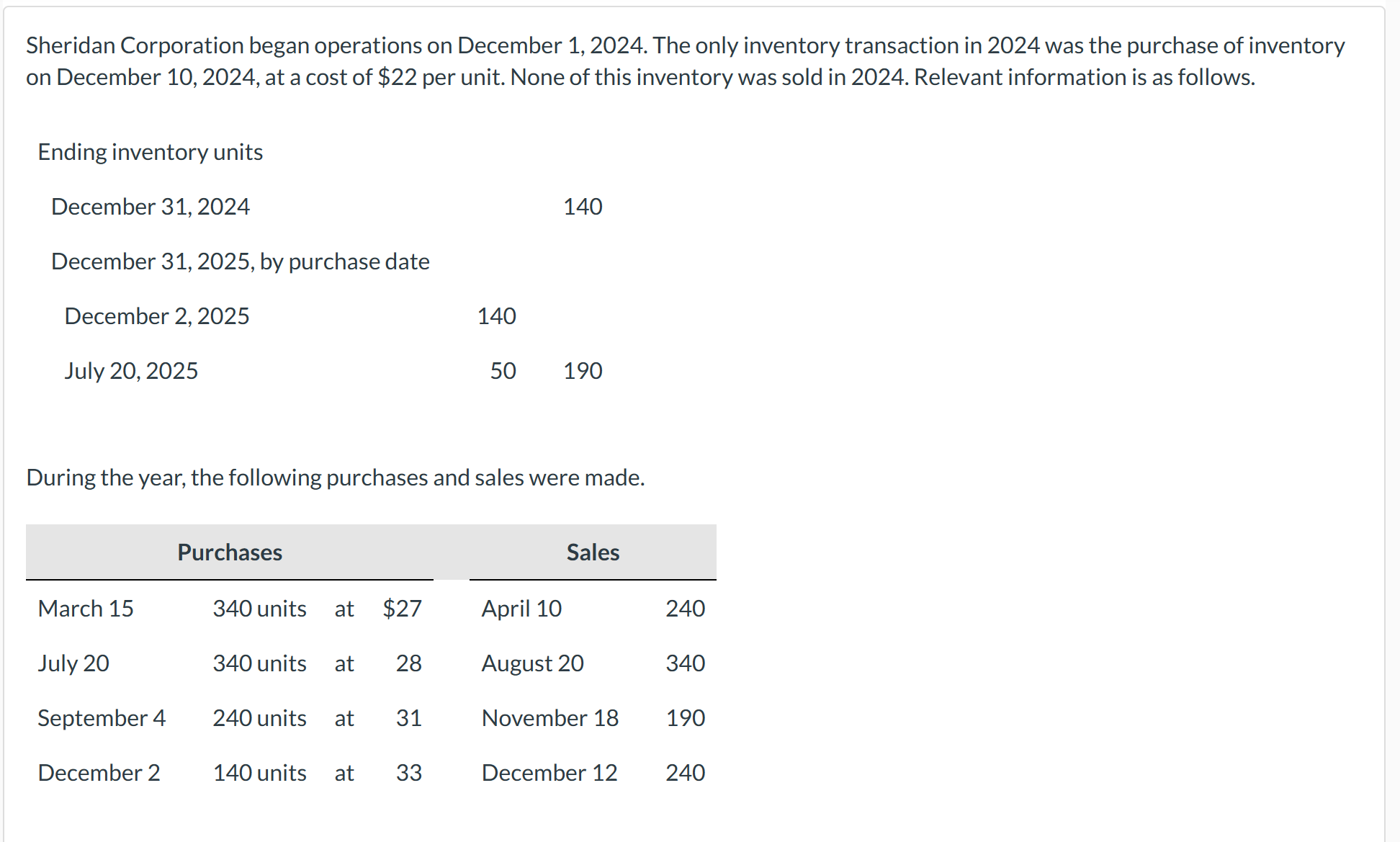Click the 190 total ending units value

(583, 371)
